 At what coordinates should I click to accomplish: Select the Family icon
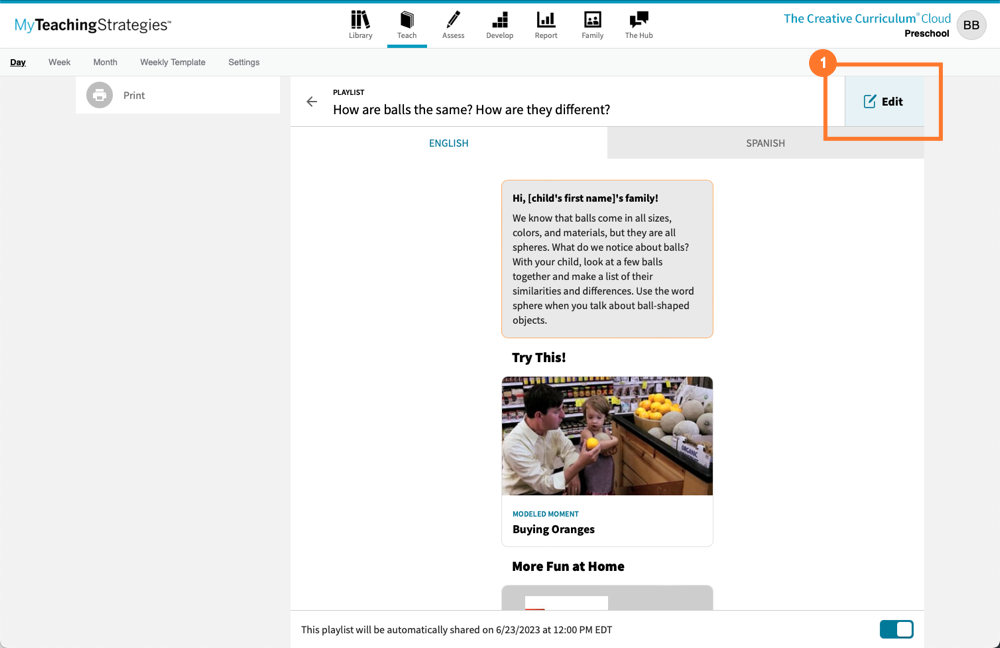pyautogui.click(x=592, y=25)
